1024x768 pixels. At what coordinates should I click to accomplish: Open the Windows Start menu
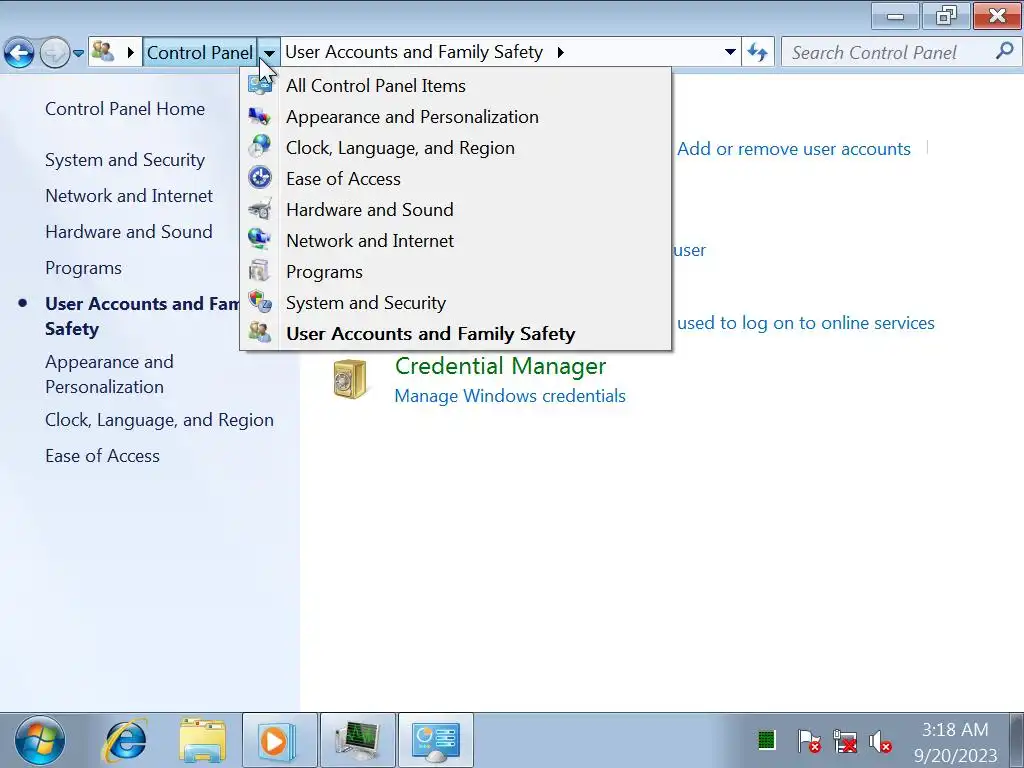pos(40,741)
